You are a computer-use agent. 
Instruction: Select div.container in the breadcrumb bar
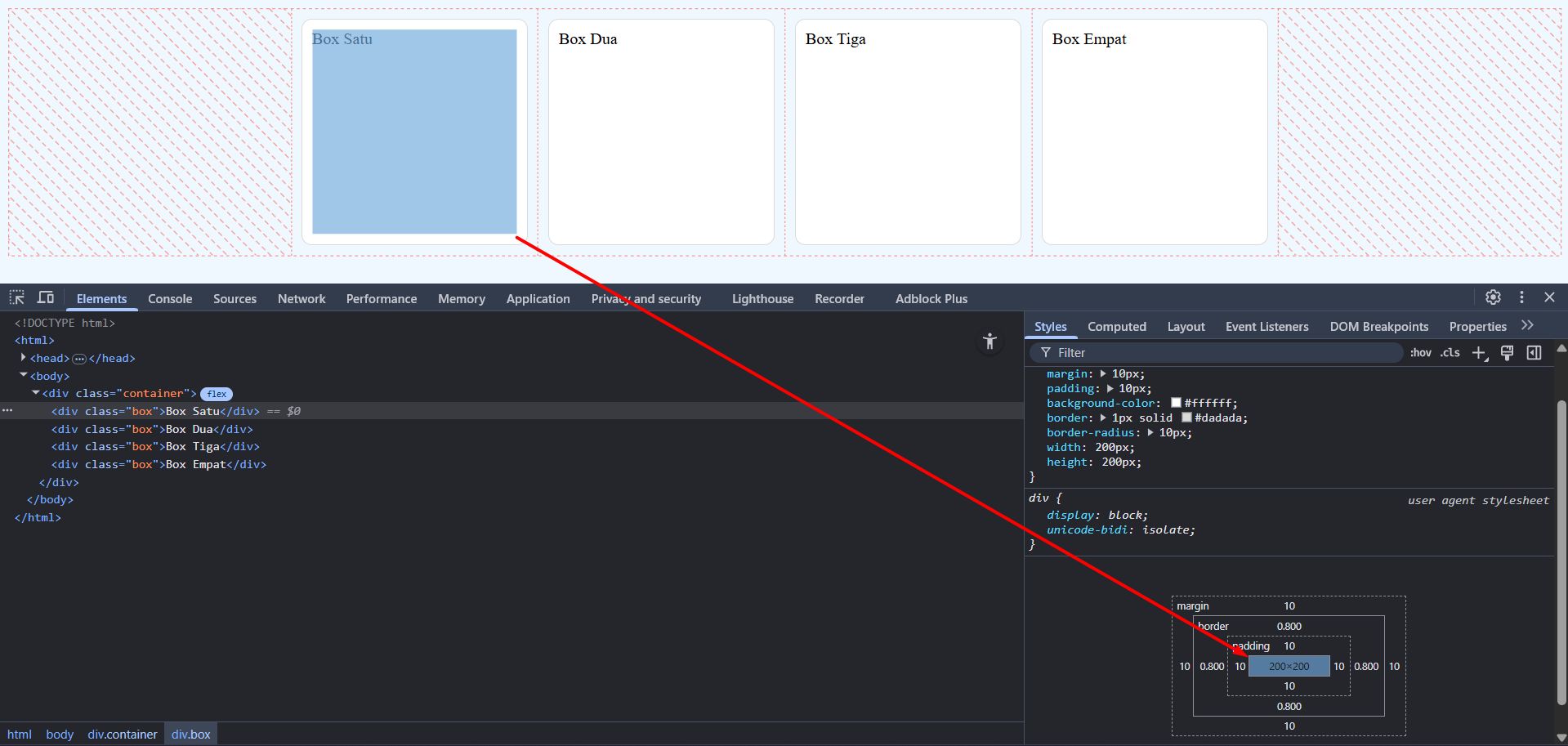pos(123,735)
